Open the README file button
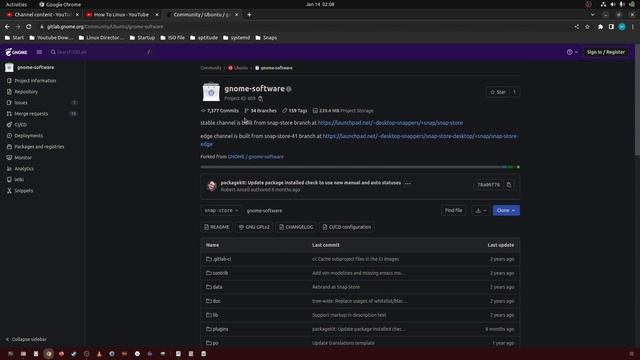 click(217, 227)
